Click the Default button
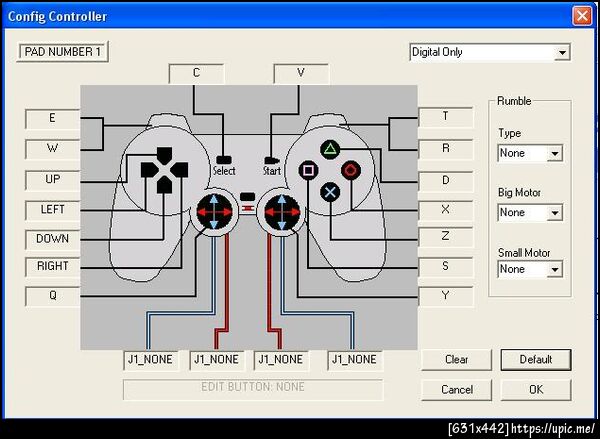 click(x=536, y=360)
